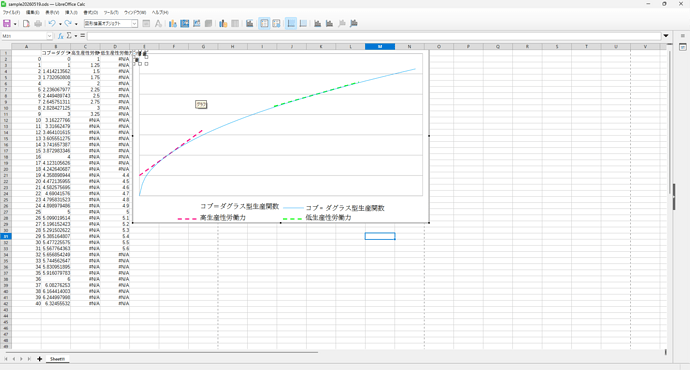The width and height of the screenshot is (690, 370).
Task: Click the orange and blue column chart icon
Action: 223,24
